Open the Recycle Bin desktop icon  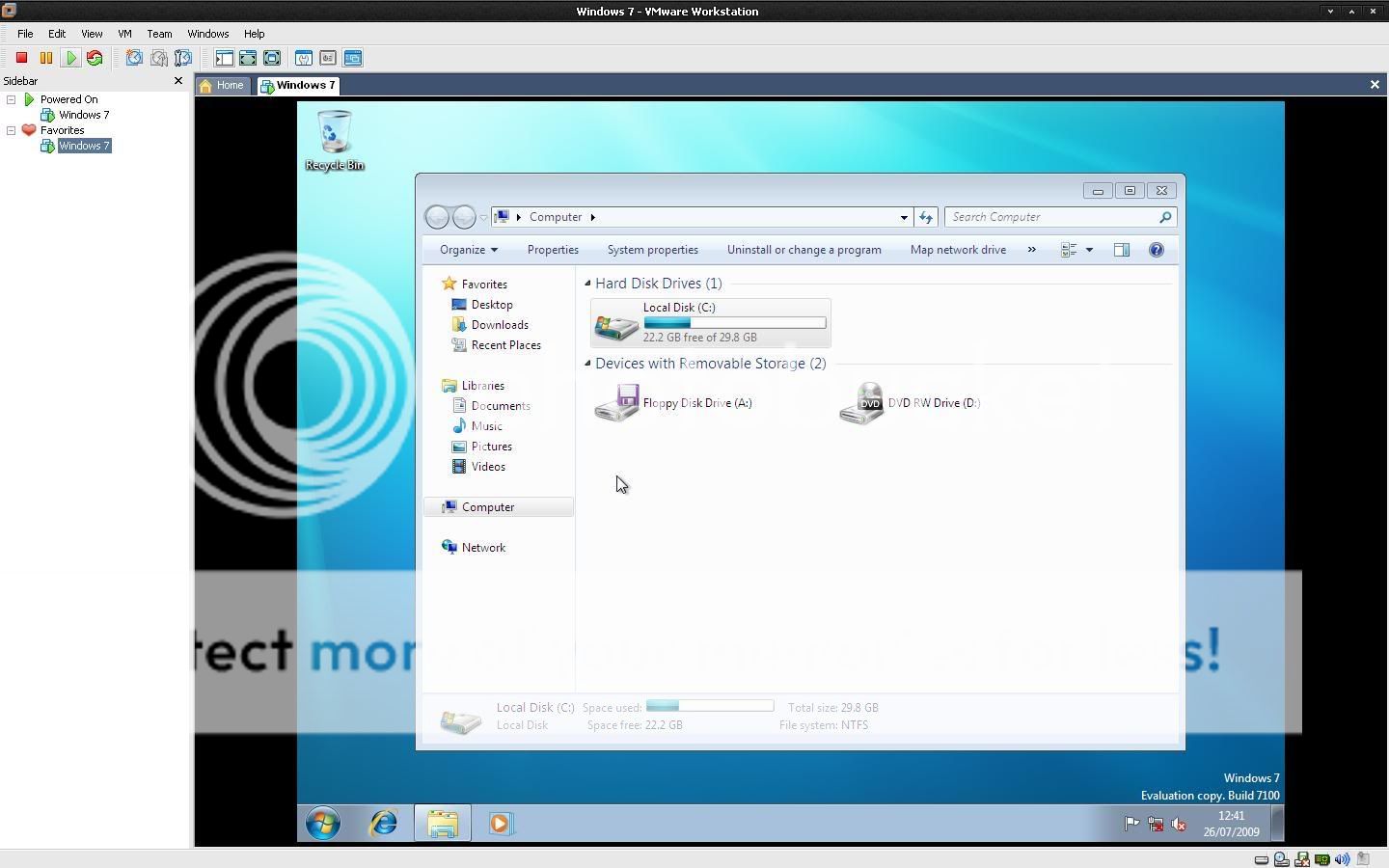[x=335, y=141]
